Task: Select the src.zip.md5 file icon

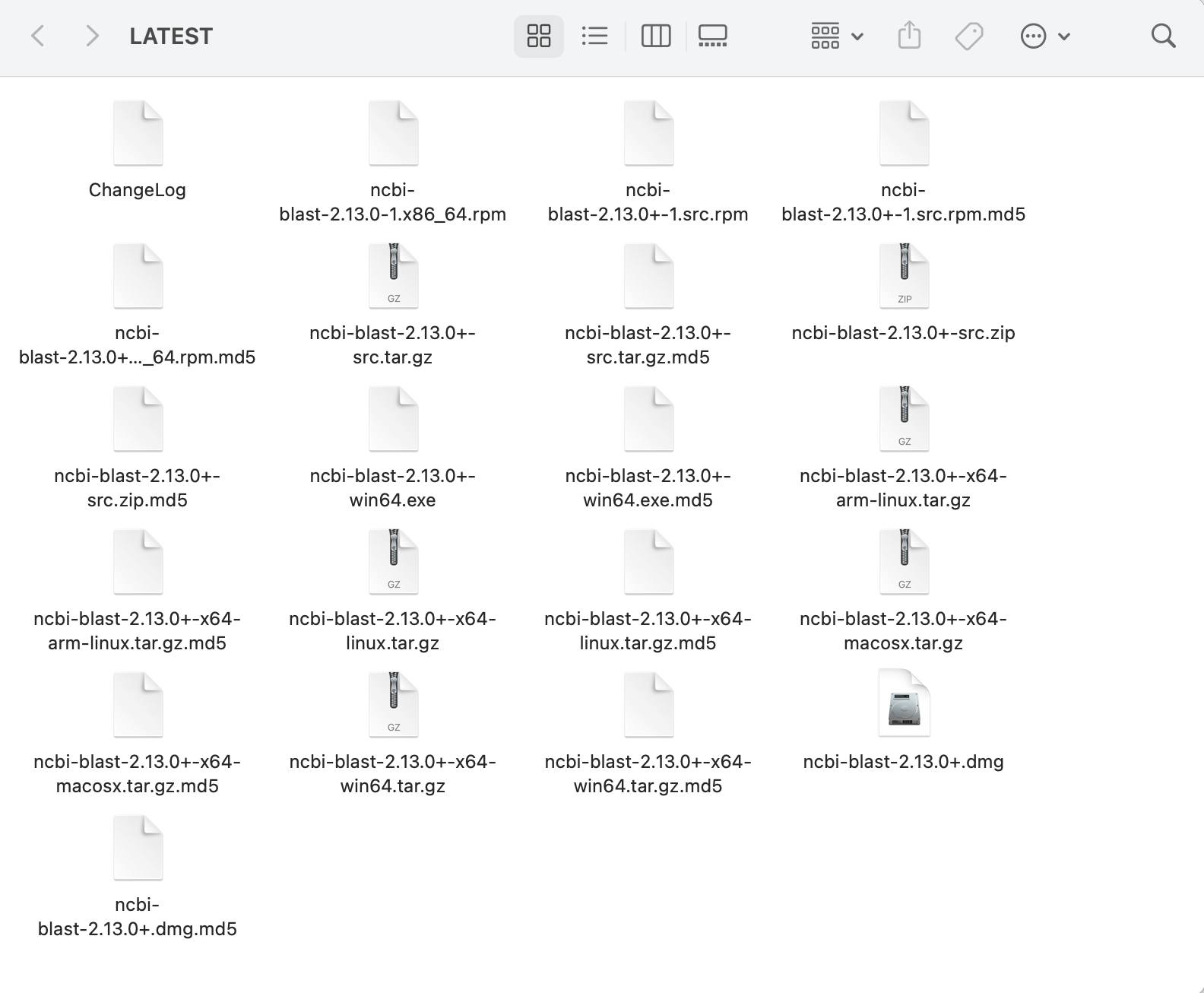Action: coord(138,419)
